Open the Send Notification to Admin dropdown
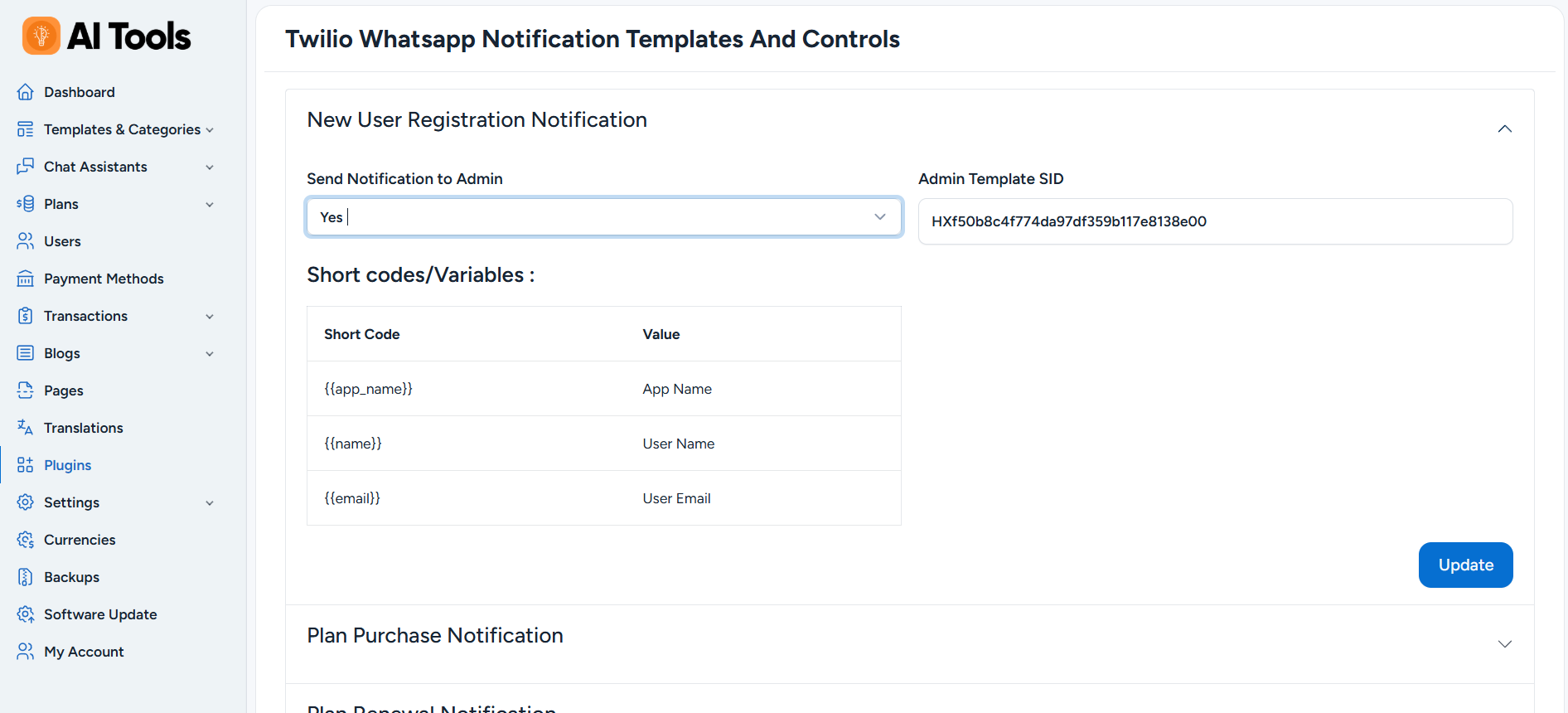This screenshot has width=1568, height=713. tap(604, 217)
